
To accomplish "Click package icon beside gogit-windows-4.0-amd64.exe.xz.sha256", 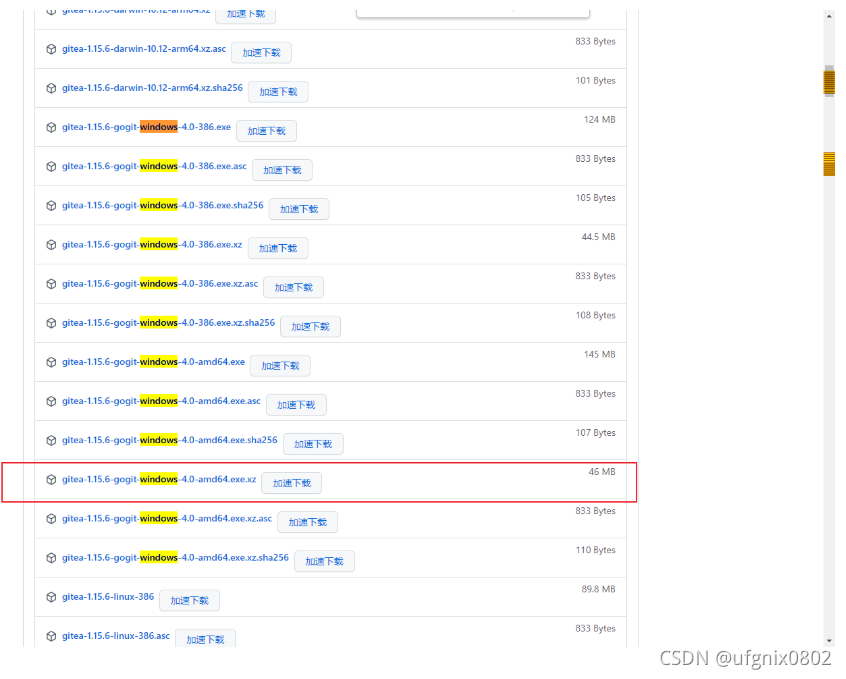I will [x=51, y=558].
